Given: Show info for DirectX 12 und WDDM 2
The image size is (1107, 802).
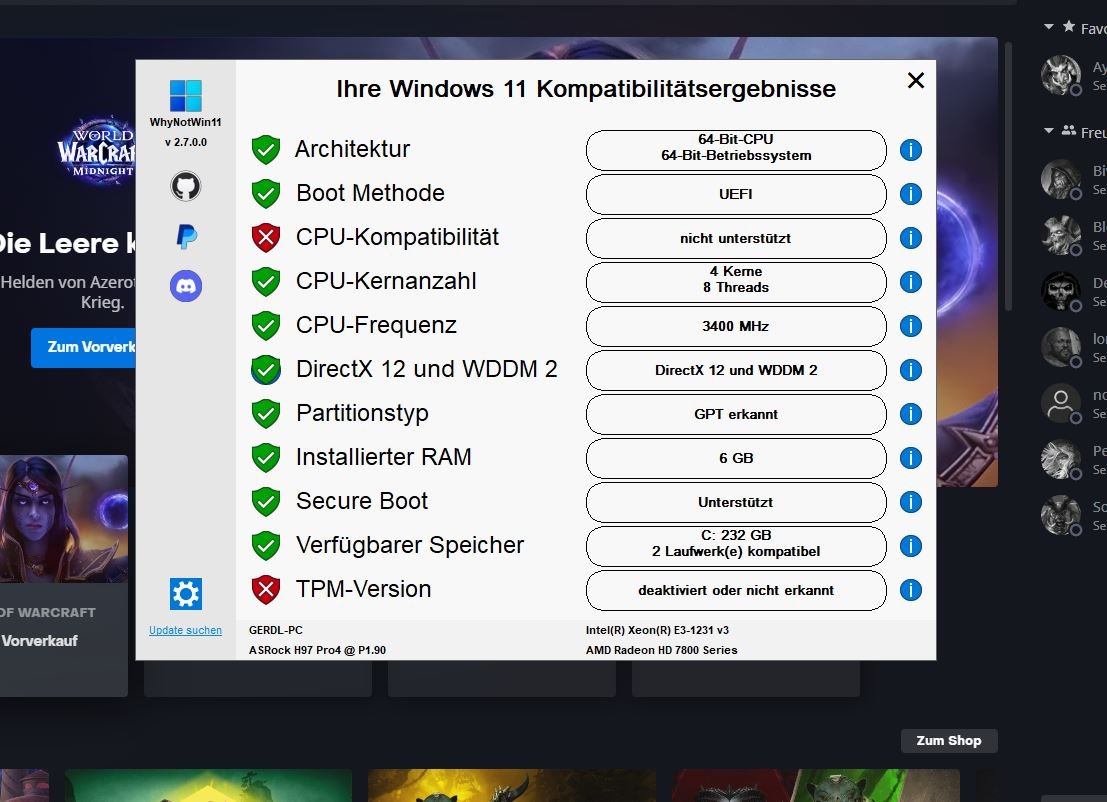Looking at the screenshot, I should [x=911, y=370].
